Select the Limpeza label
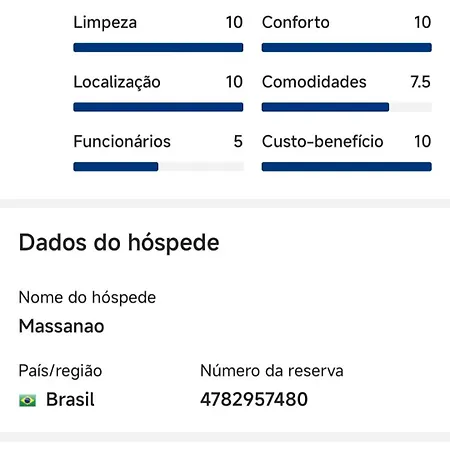Screen dimensions: 450x450 tap(105, 23)
